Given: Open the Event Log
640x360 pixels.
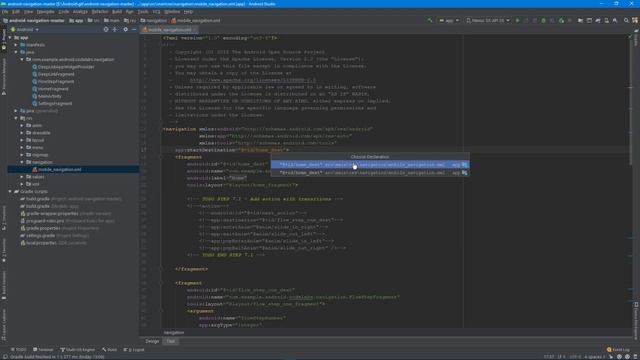Looking at the screenshot, I should [618, 350].
